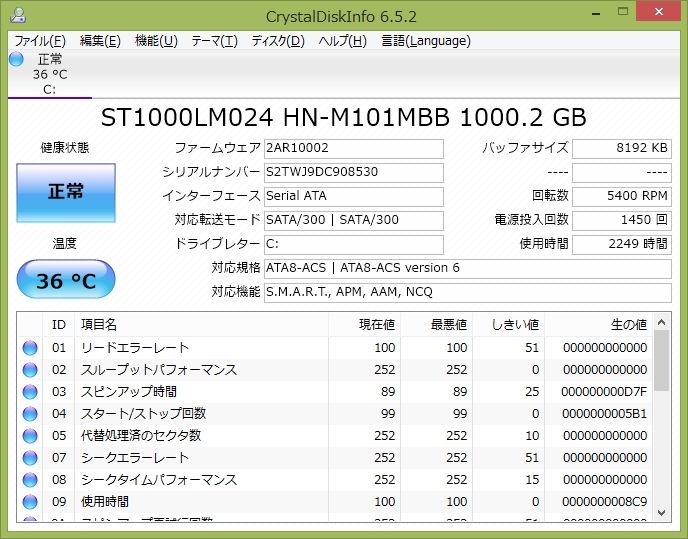
Task: Select the スピンアップ時間 row name
Action: click(129, 392)
